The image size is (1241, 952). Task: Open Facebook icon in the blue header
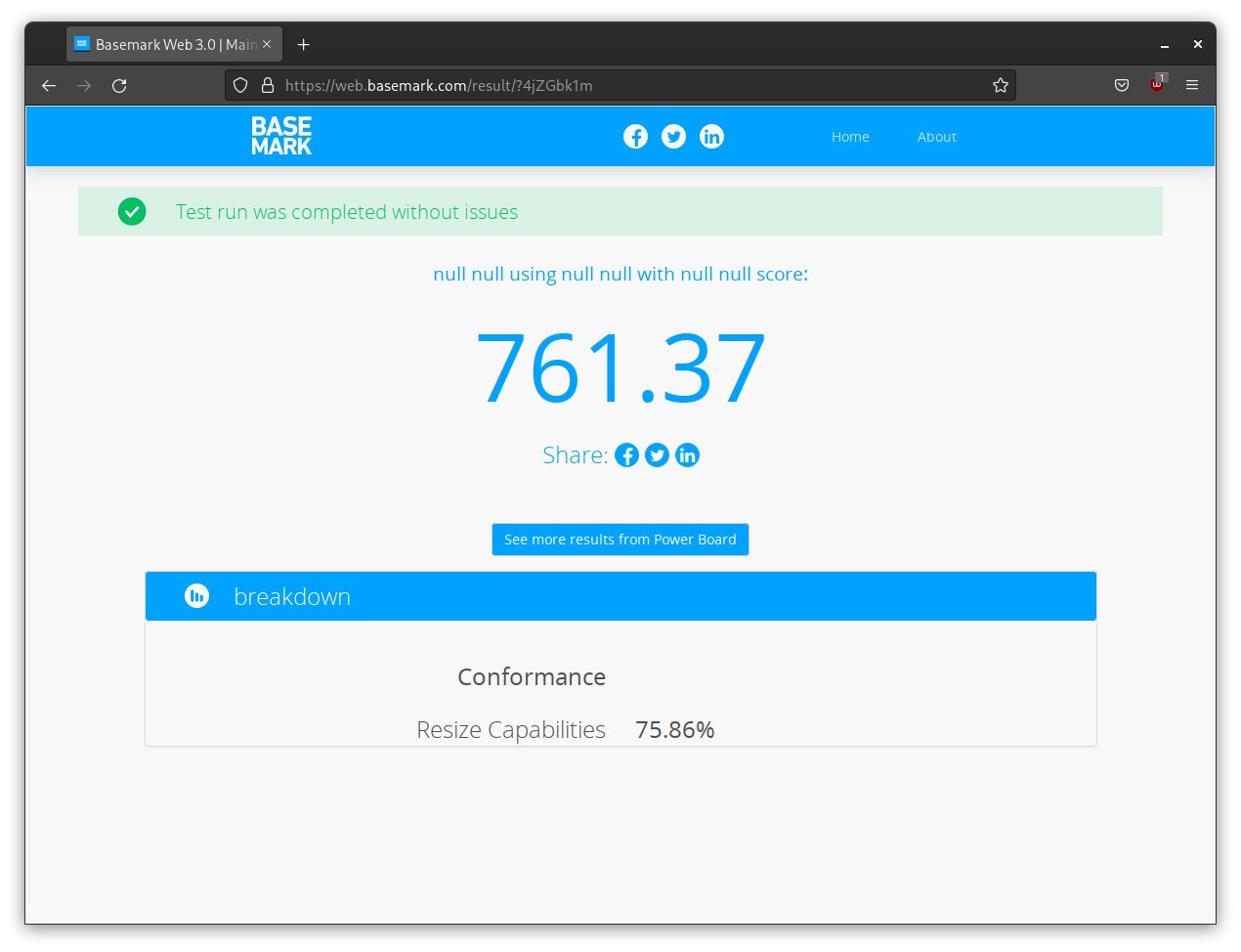pos(635,137)
